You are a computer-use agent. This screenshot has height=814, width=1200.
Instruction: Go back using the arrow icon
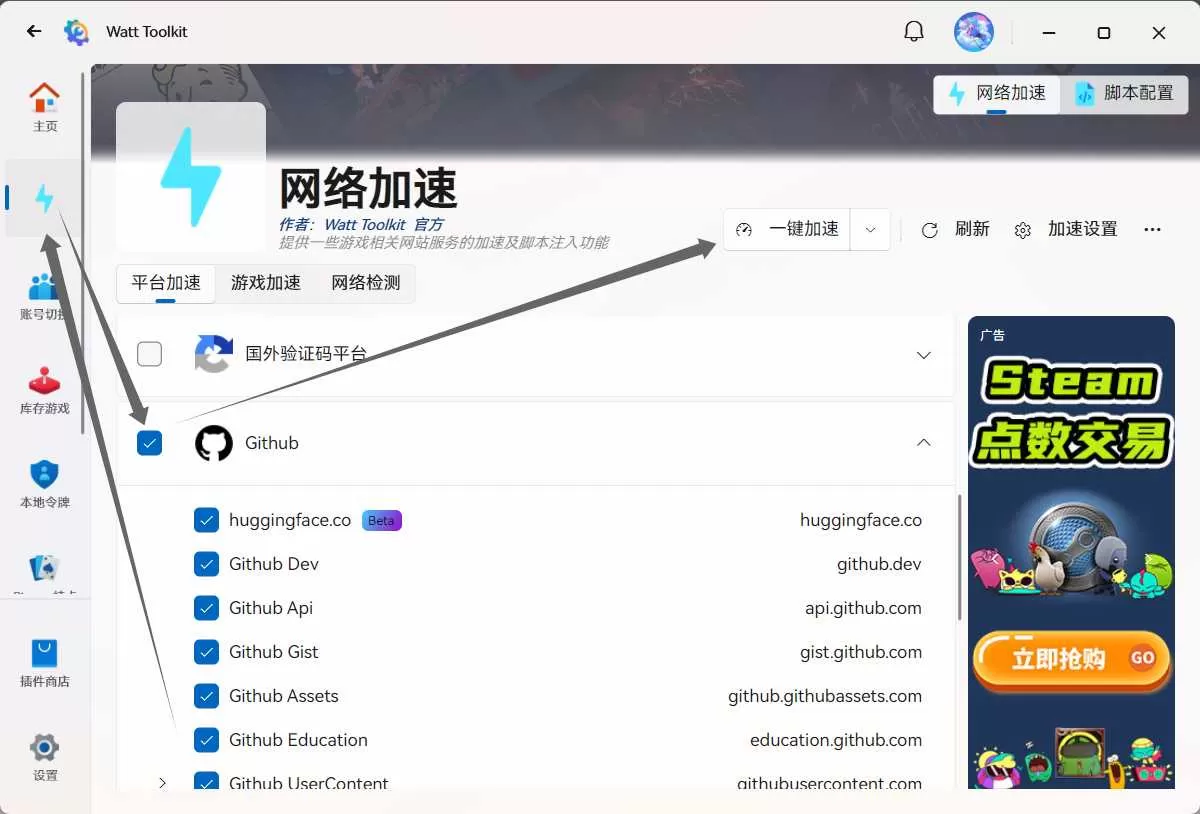34,32
